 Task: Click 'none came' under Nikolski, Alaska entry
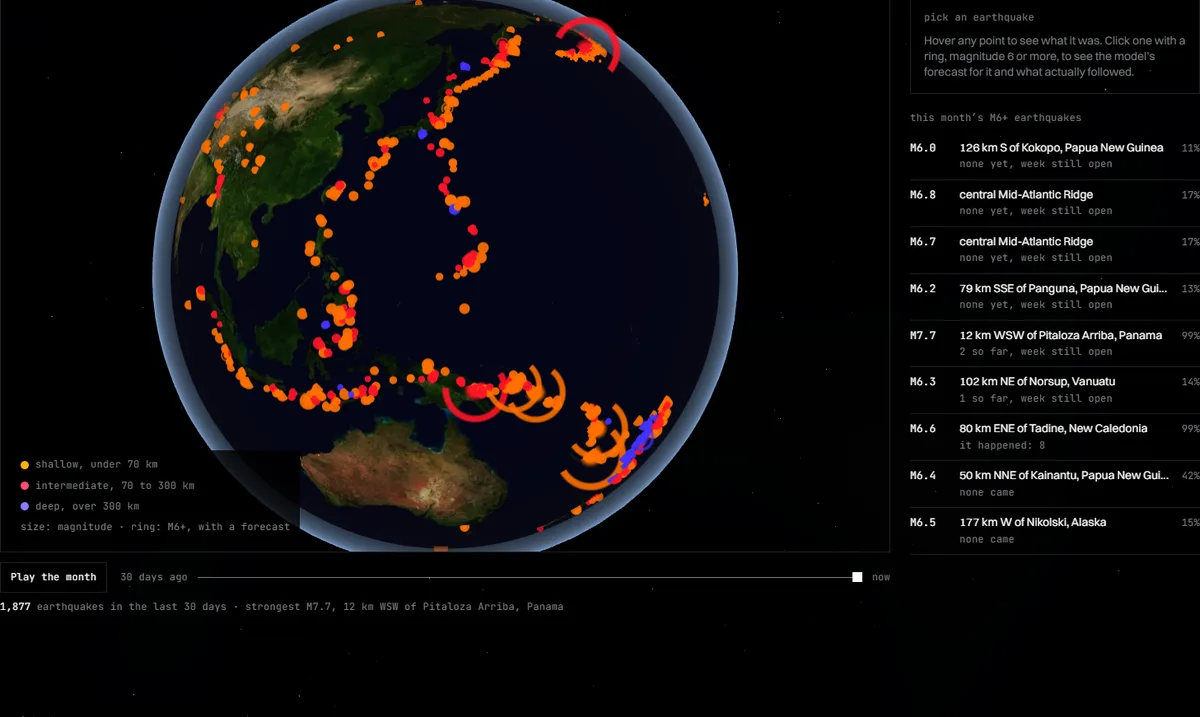[987, 539]
